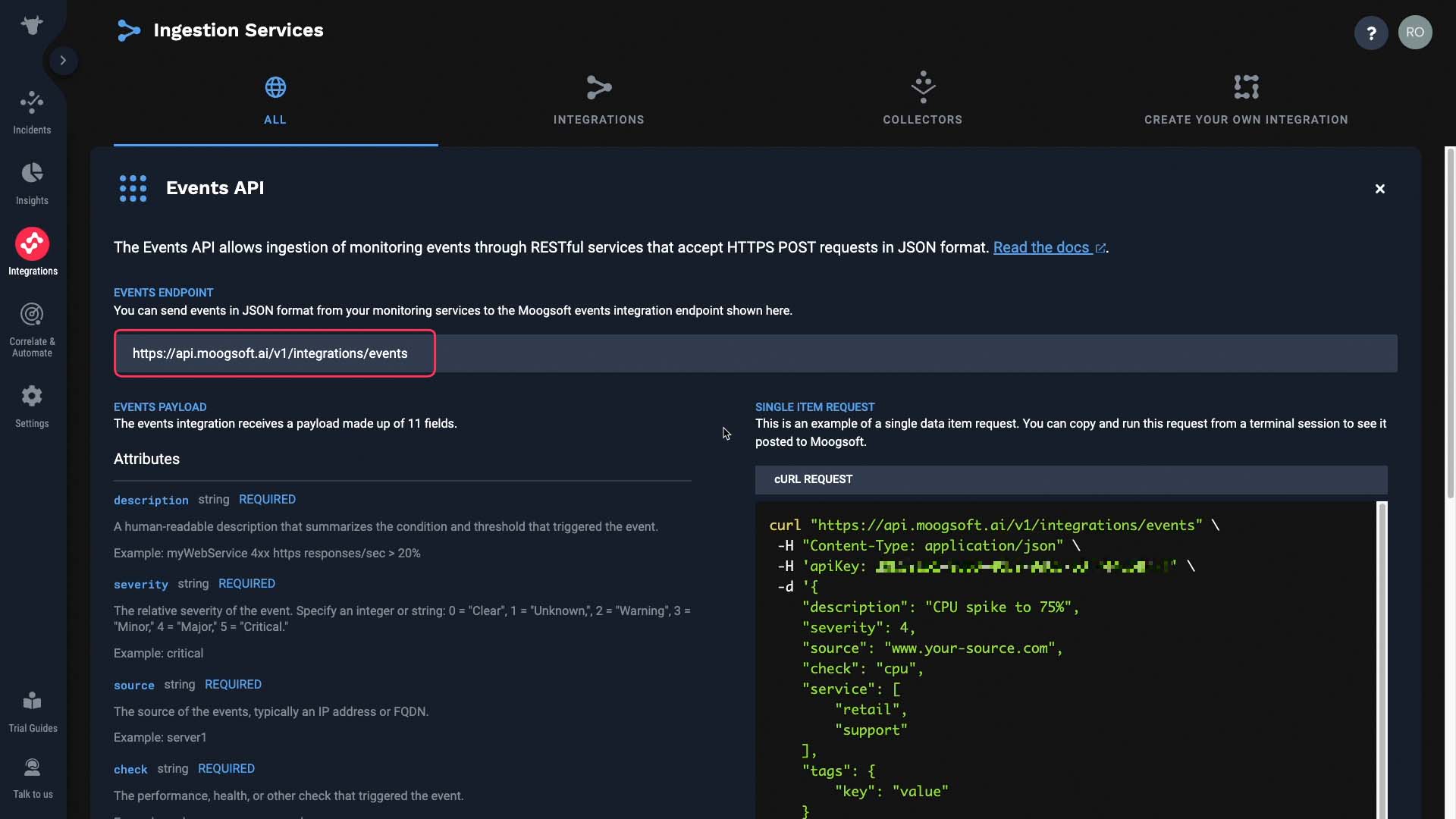The height and width of the screenshot is (819, 1456).
Task: Click the "support" service entry
Action: tap(871, 730)
